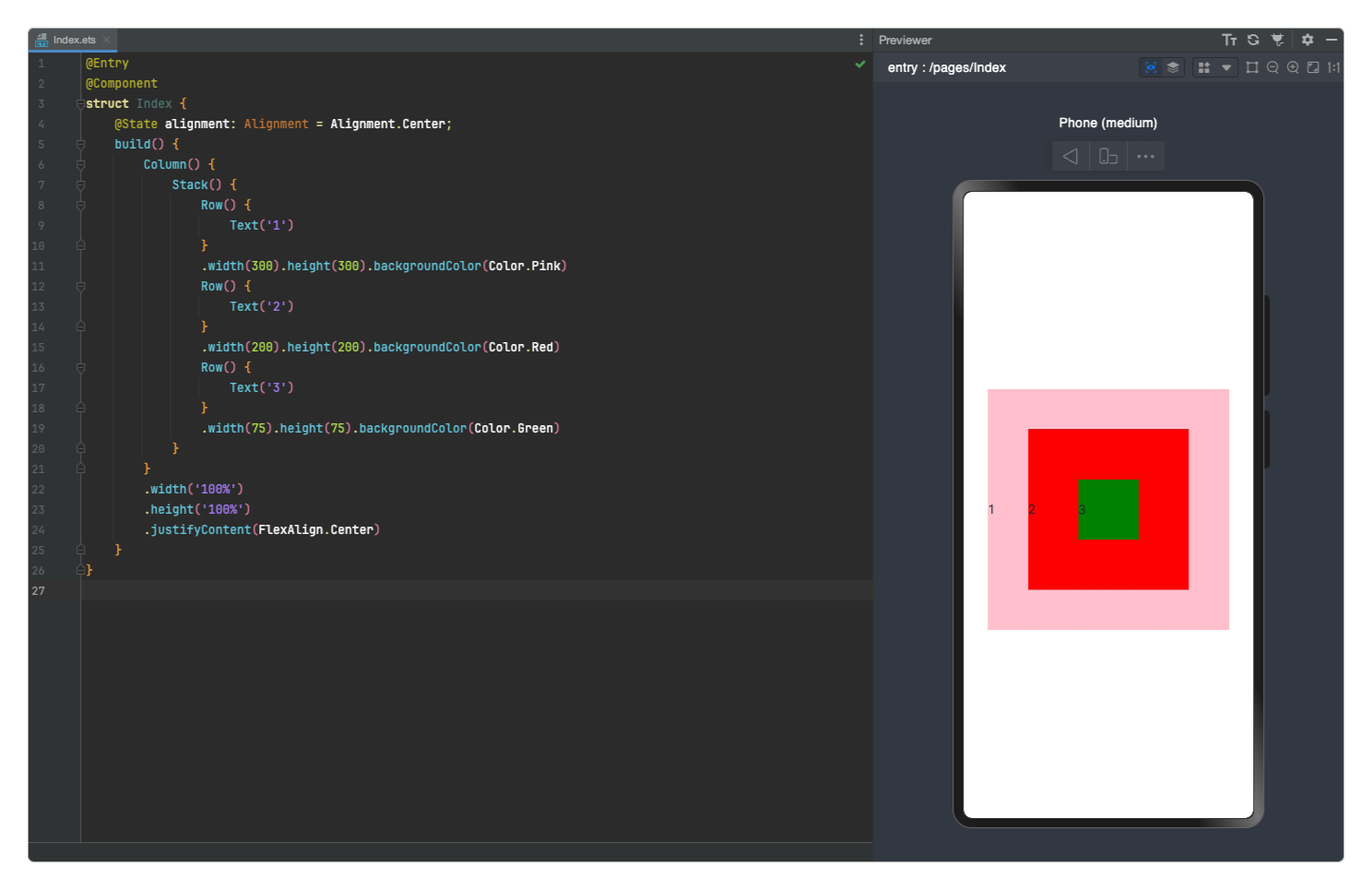Click '@Entry' decorator on line 1
Image resolution: width=1372 pixels, height=890 pixels.
click(107, 64)
